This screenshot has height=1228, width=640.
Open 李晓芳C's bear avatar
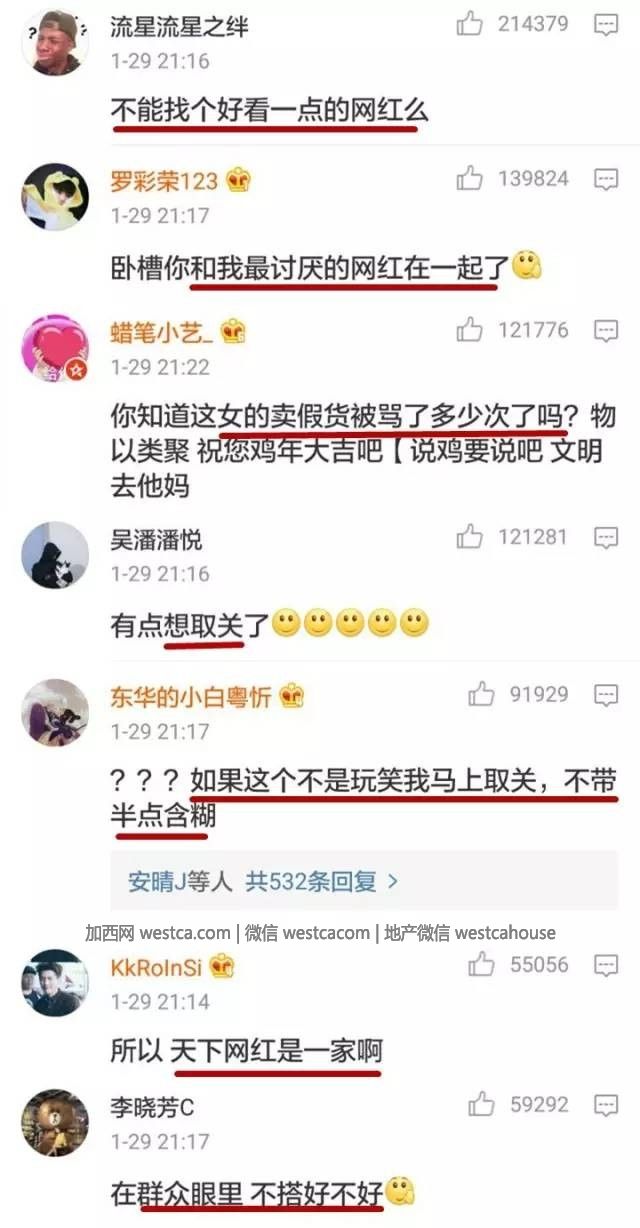(55, 1122)
